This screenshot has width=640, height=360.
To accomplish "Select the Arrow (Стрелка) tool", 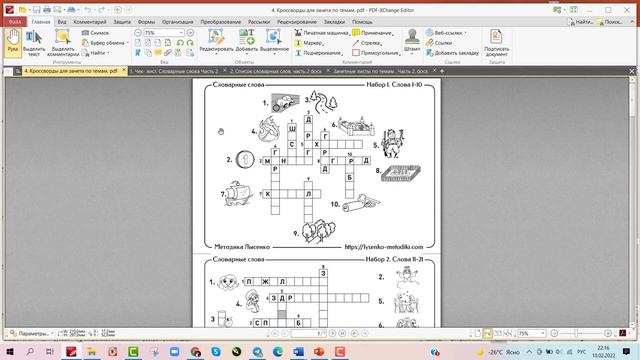I will click(367, 42).
